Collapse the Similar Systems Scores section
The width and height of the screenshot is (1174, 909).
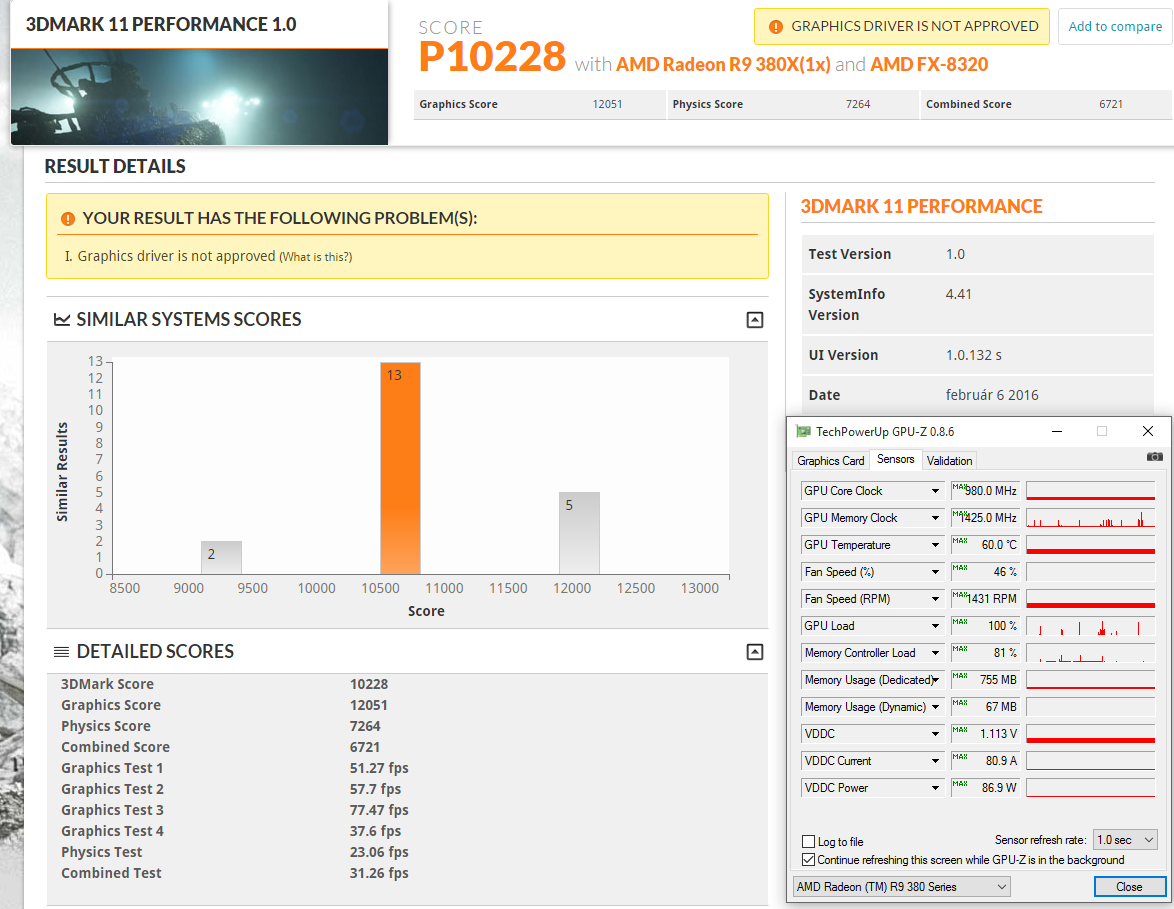coord(755,320)
